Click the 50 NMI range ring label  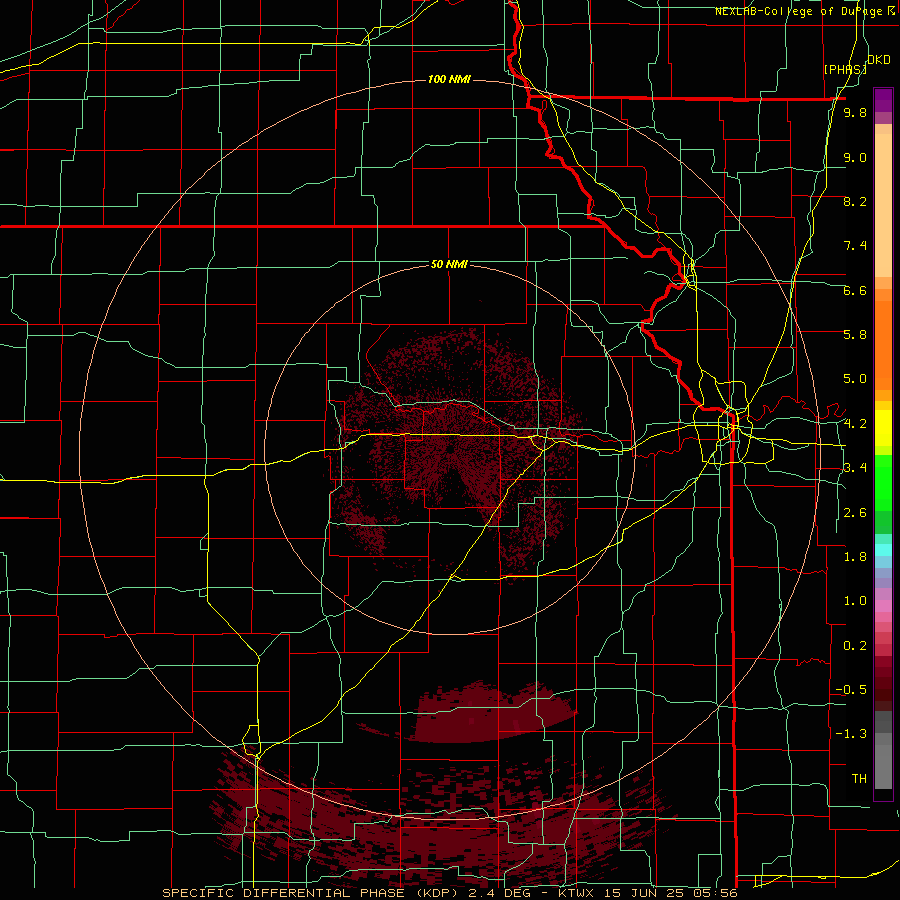[x=449, y=264]
